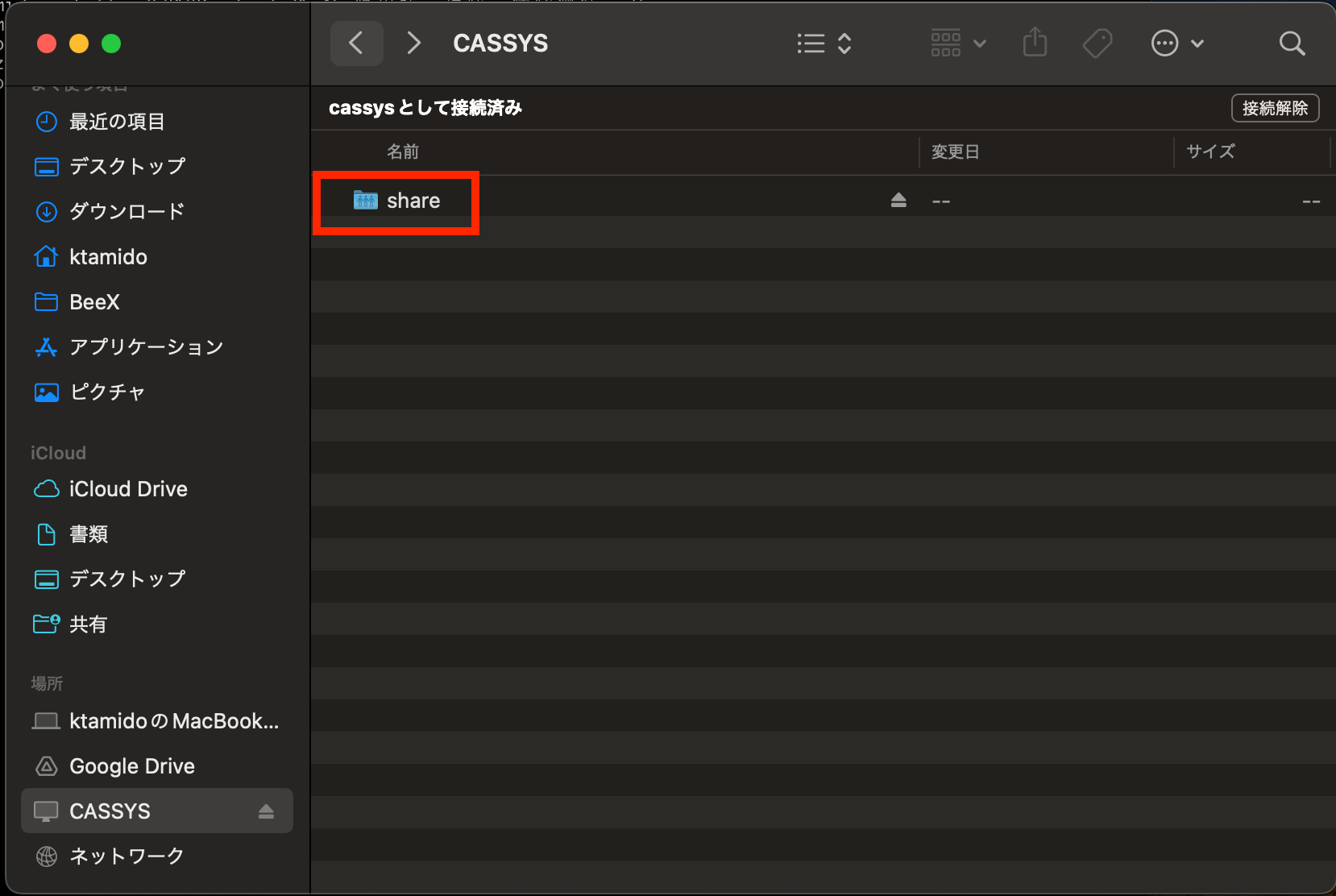This screenshot has height=896, width=1336.
Task: Open the list view switcher
Action: point(824,44)
